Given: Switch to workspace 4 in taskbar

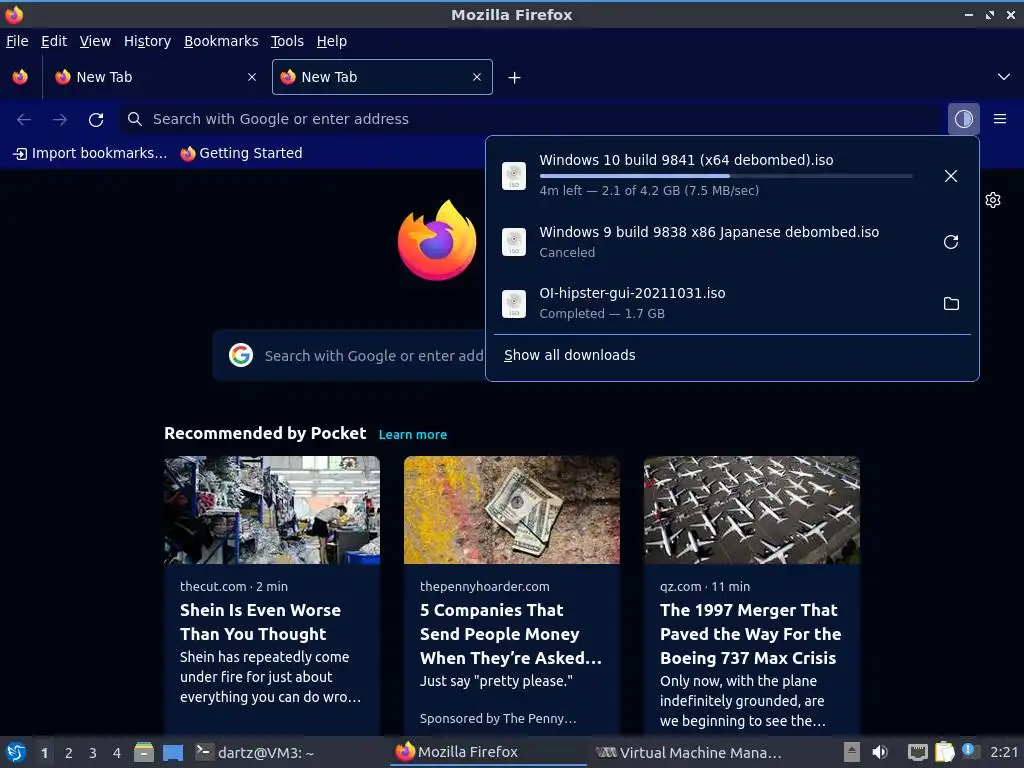Looking at the screenshot, I should (117, 753).
